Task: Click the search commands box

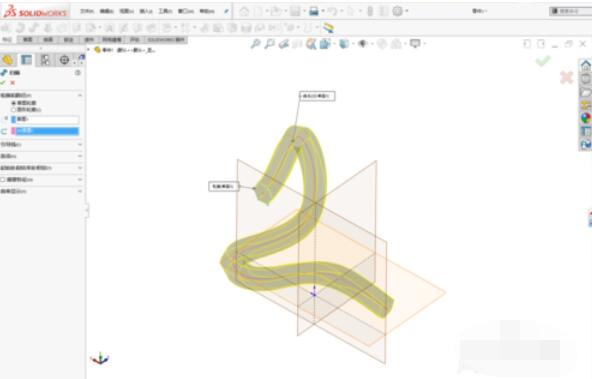Action: 571,11
